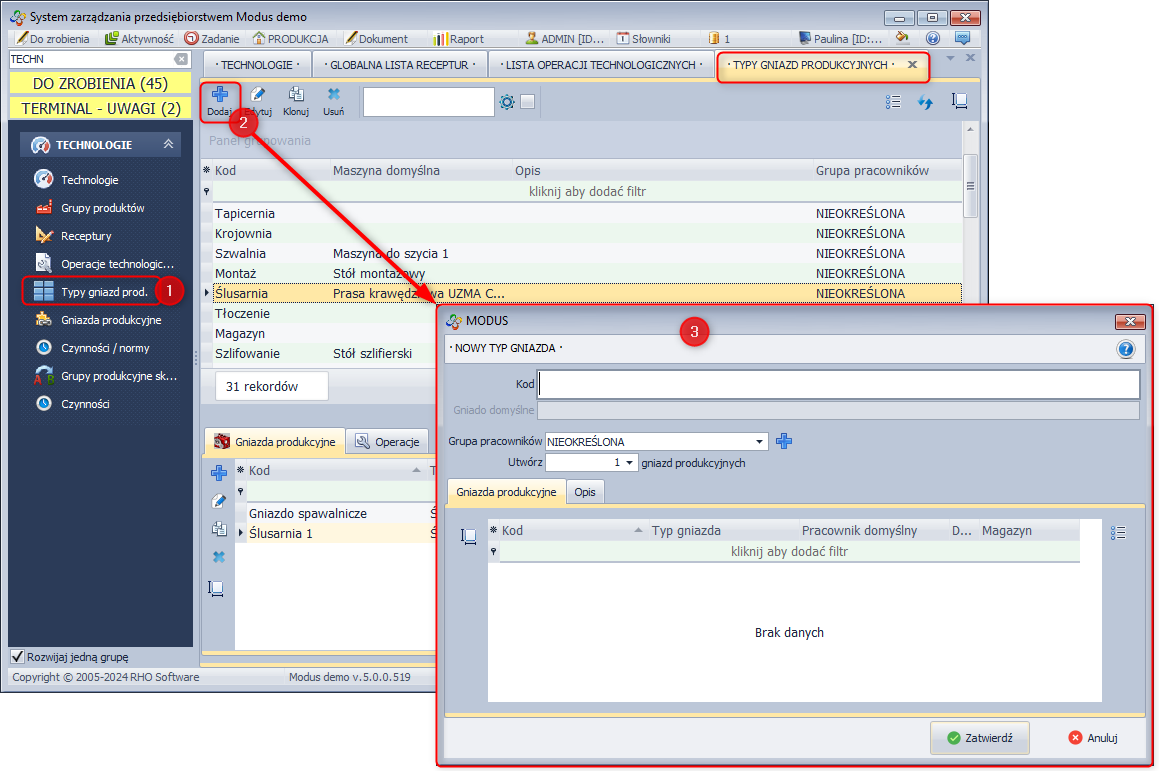Screen dimensions: 1159x771
Task: Click the refresh arrows icon in main toolbar
Action: coord(925,102)
